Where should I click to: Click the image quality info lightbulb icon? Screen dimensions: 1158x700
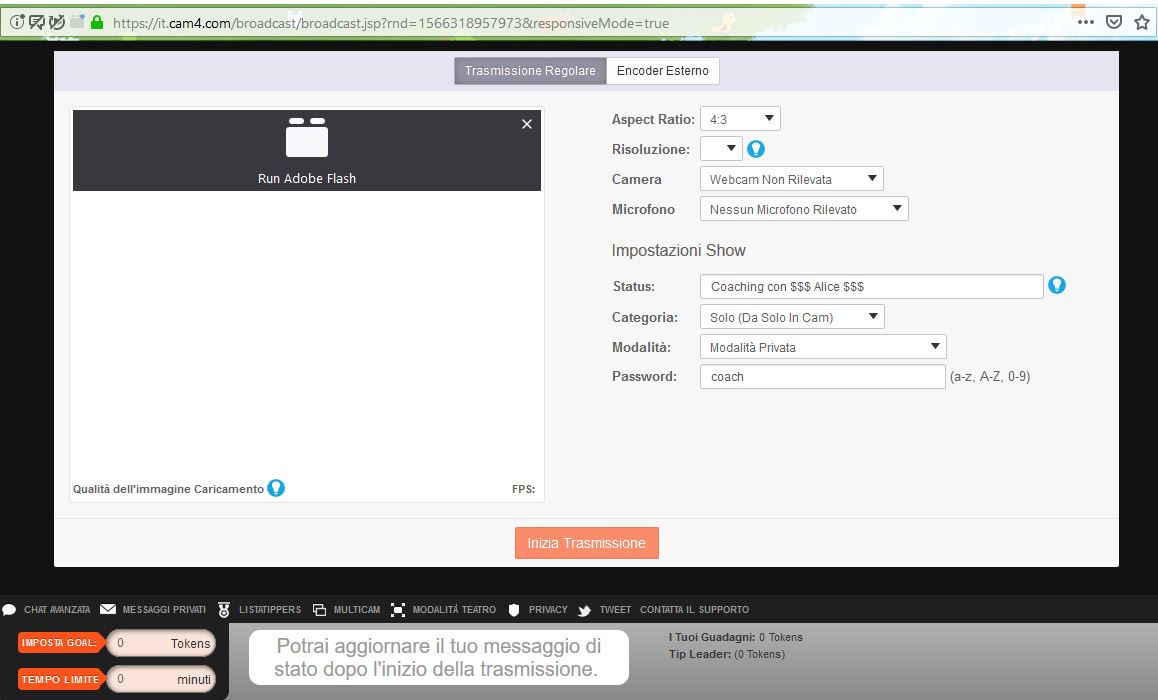click(276, 488)
